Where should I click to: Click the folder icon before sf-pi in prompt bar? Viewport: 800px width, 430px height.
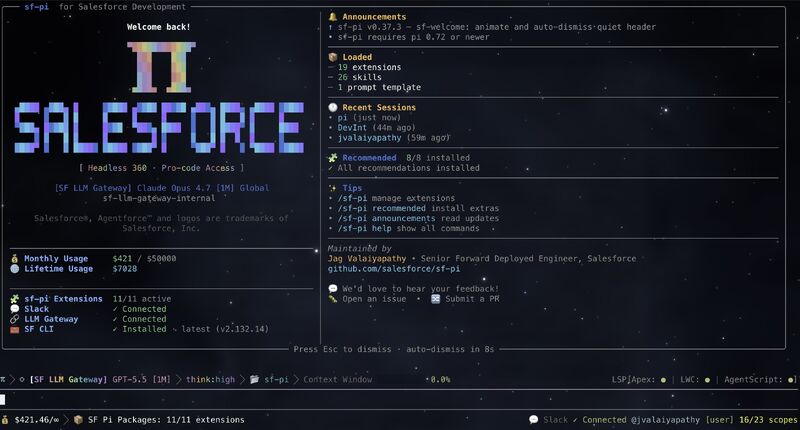point(254,380)
